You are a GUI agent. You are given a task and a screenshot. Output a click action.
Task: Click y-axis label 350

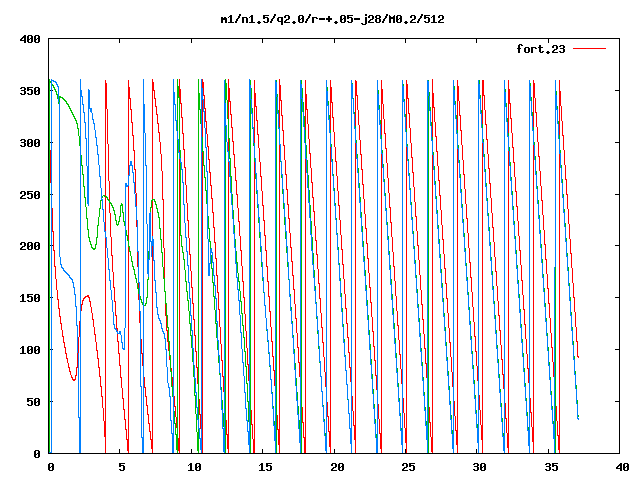pyautogui.click(x=30, y=91)
